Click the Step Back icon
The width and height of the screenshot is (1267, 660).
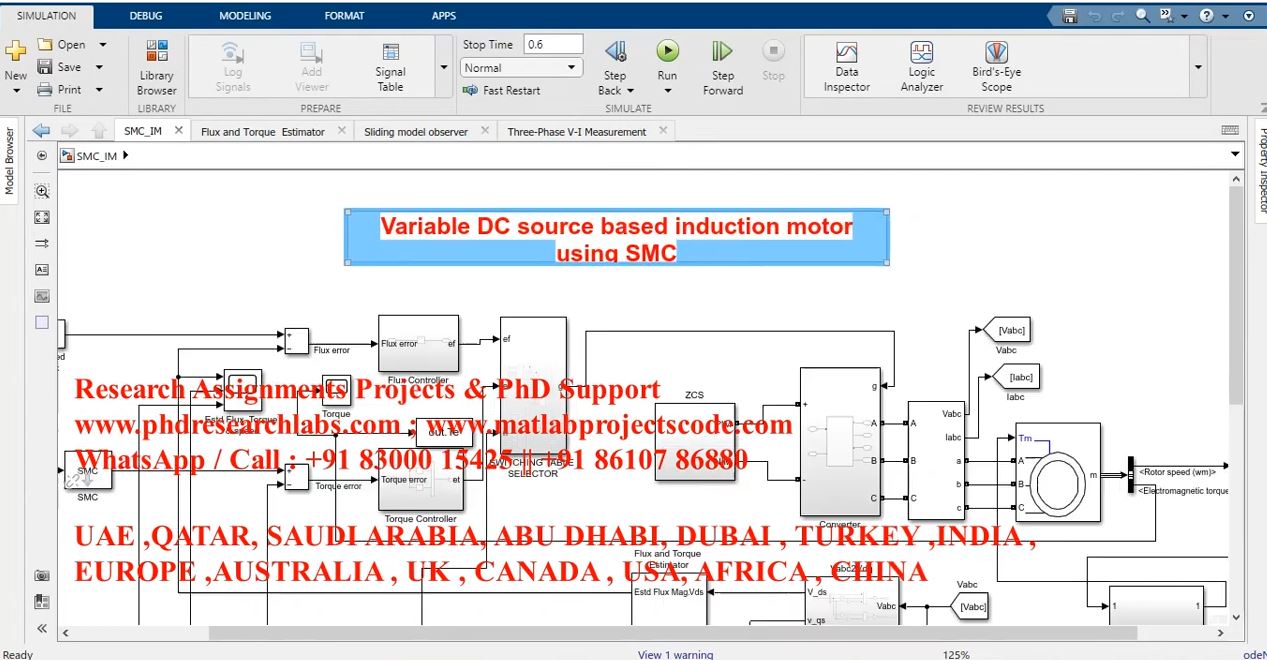[616, 52]
